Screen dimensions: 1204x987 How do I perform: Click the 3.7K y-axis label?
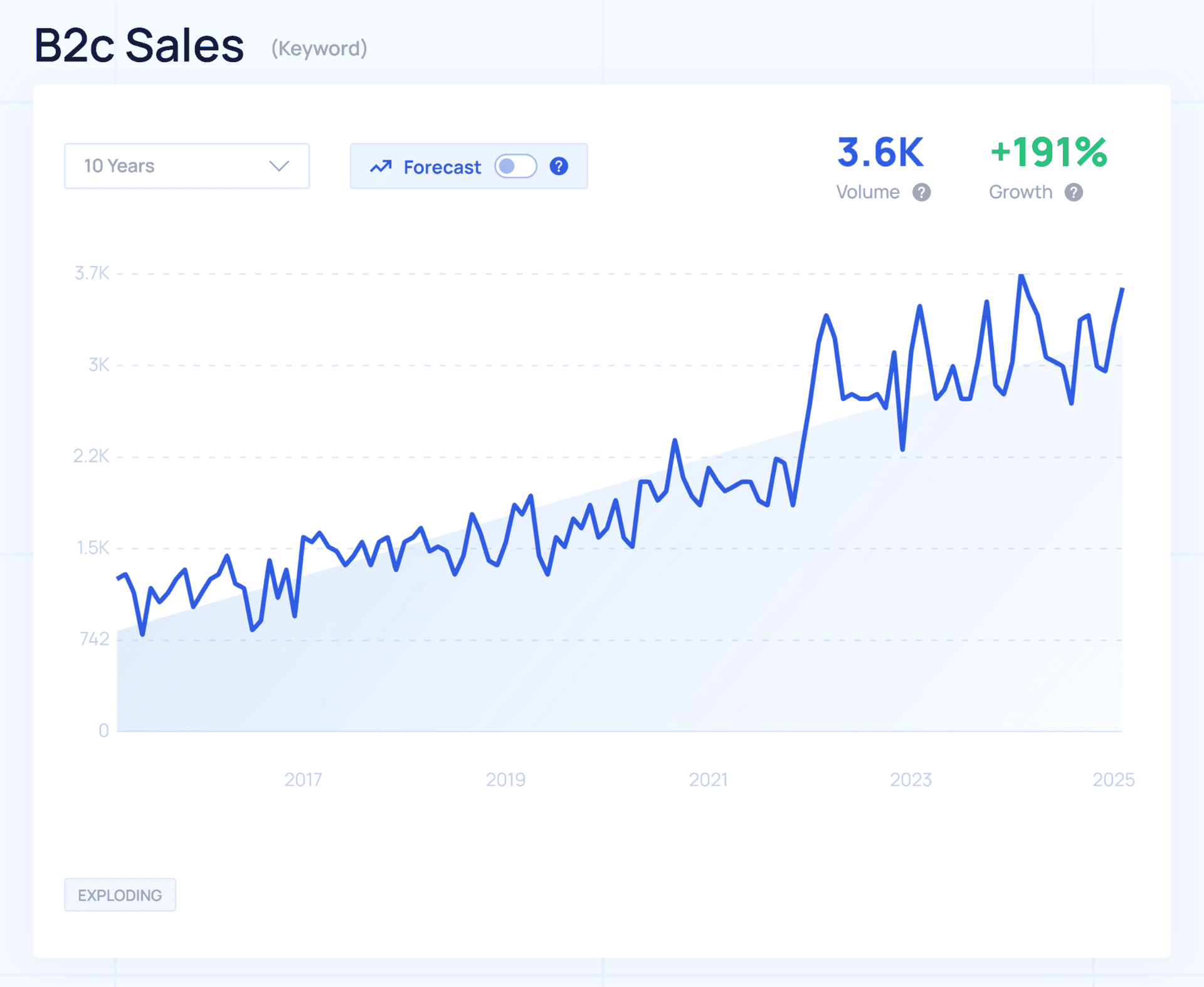click(x=92, y=273)
